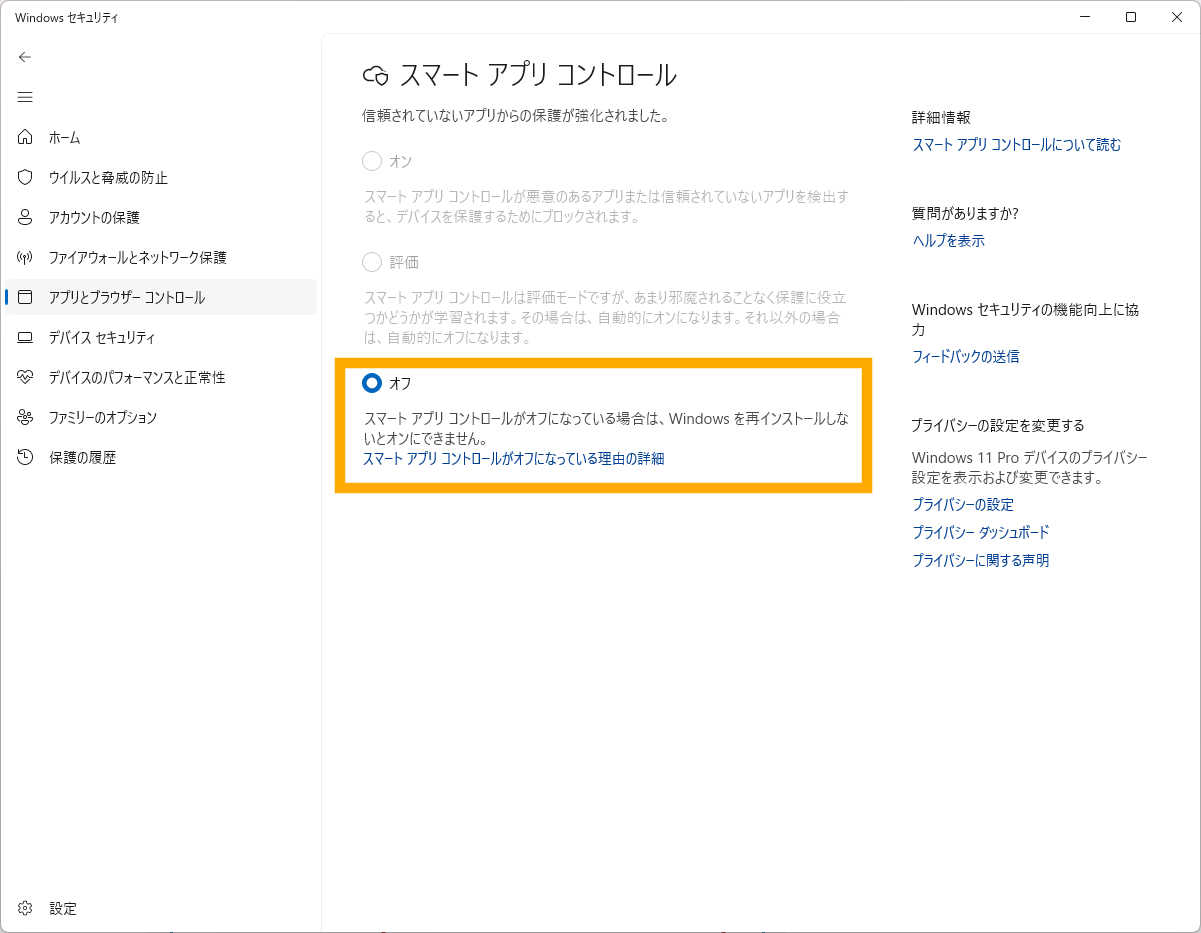The image size is (1201, 933).
Task: Open the プライバシー ダッシュボード link
Action: [981, 533]
